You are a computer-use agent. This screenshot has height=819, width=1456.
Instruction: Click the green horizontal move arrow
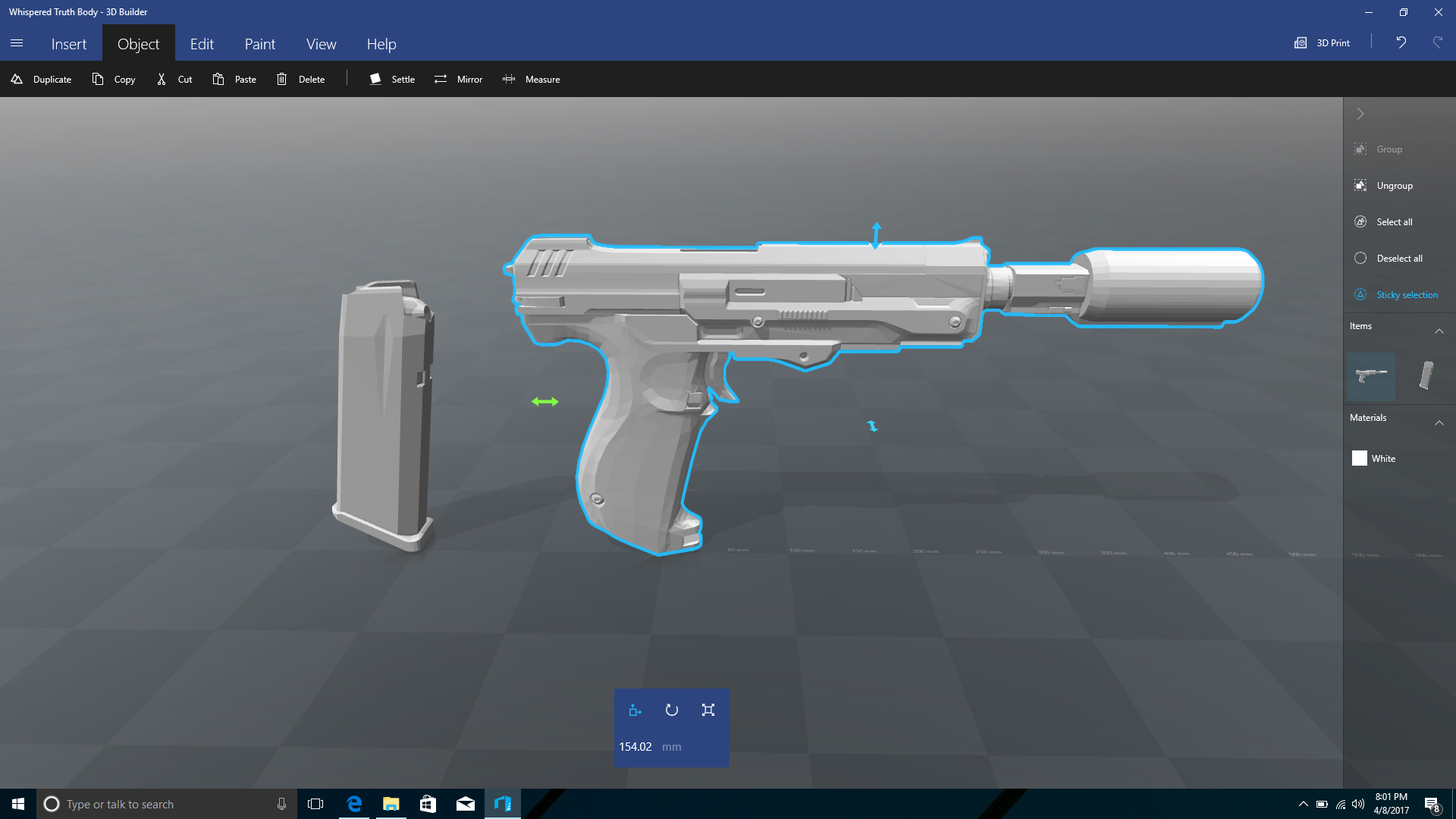[x=545, y=401]
